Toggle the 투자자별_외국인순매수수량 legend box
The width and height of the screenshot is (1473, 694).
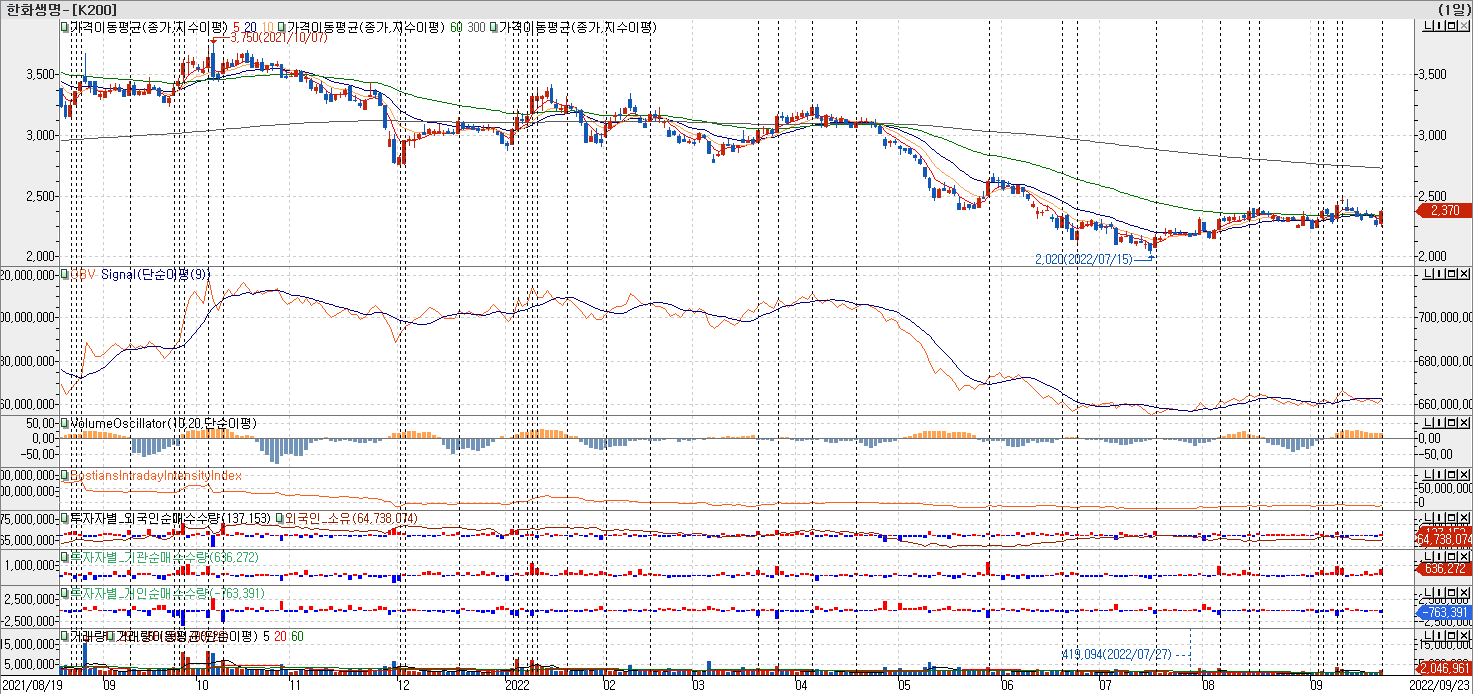pyautogui.click(x=65, y=518)
